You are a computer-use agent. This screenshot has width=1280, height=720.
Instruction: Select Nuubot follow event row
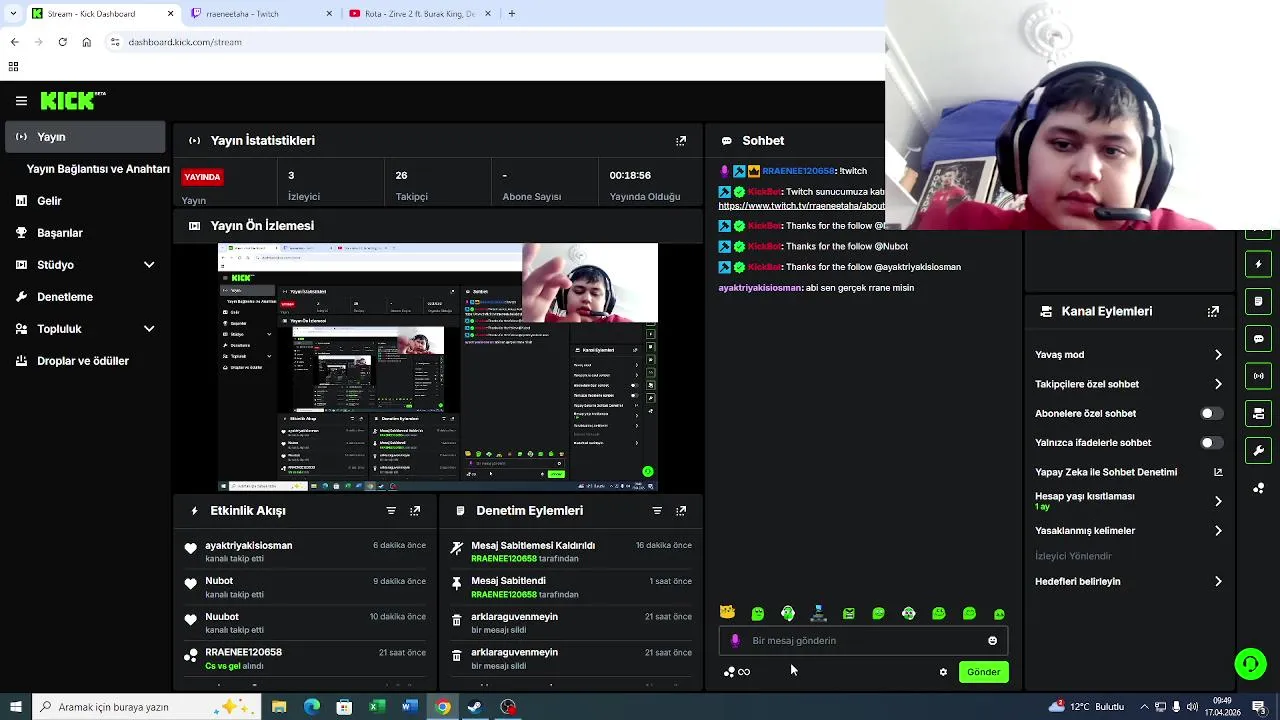pos(306,623)
